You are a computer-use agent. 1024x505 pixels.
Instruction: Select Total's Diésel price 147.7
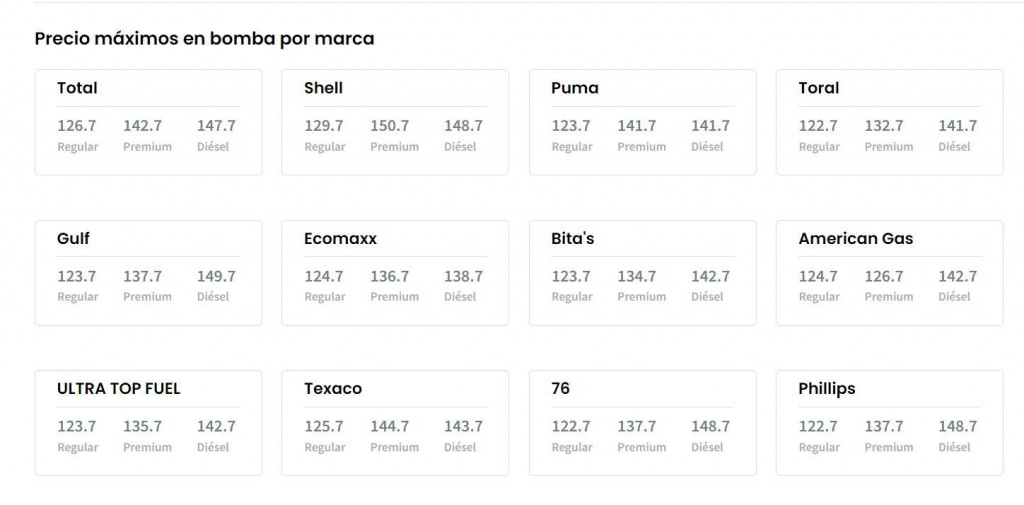point(216,126)
